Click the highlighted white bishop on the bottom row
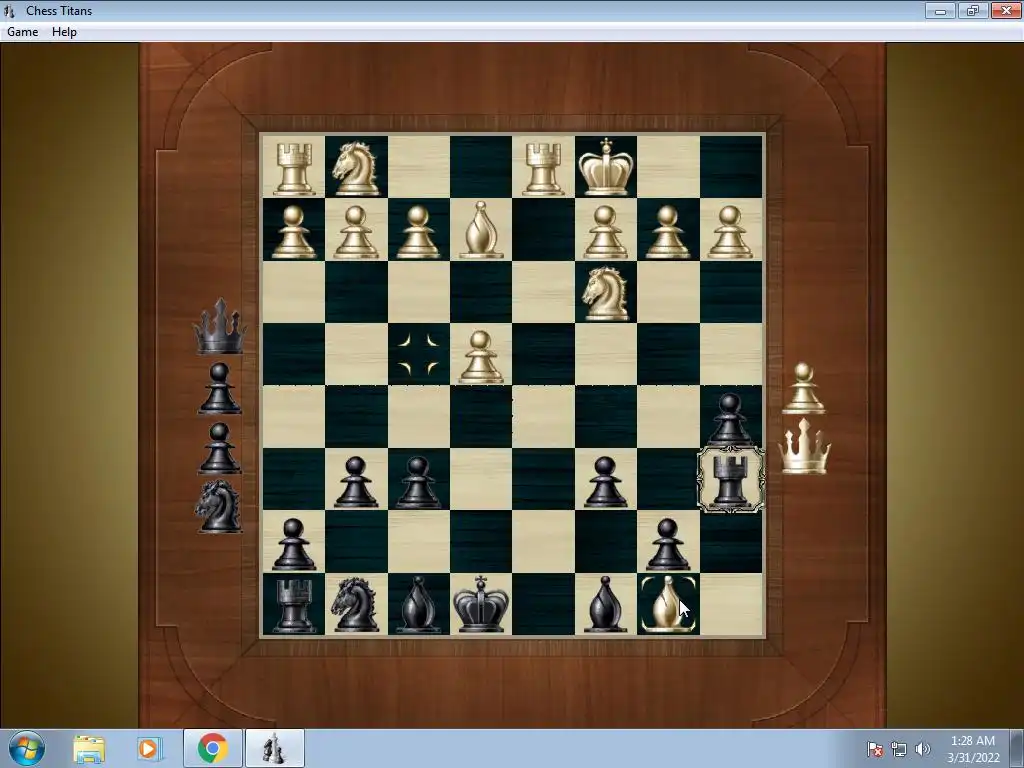 [667, 604]
